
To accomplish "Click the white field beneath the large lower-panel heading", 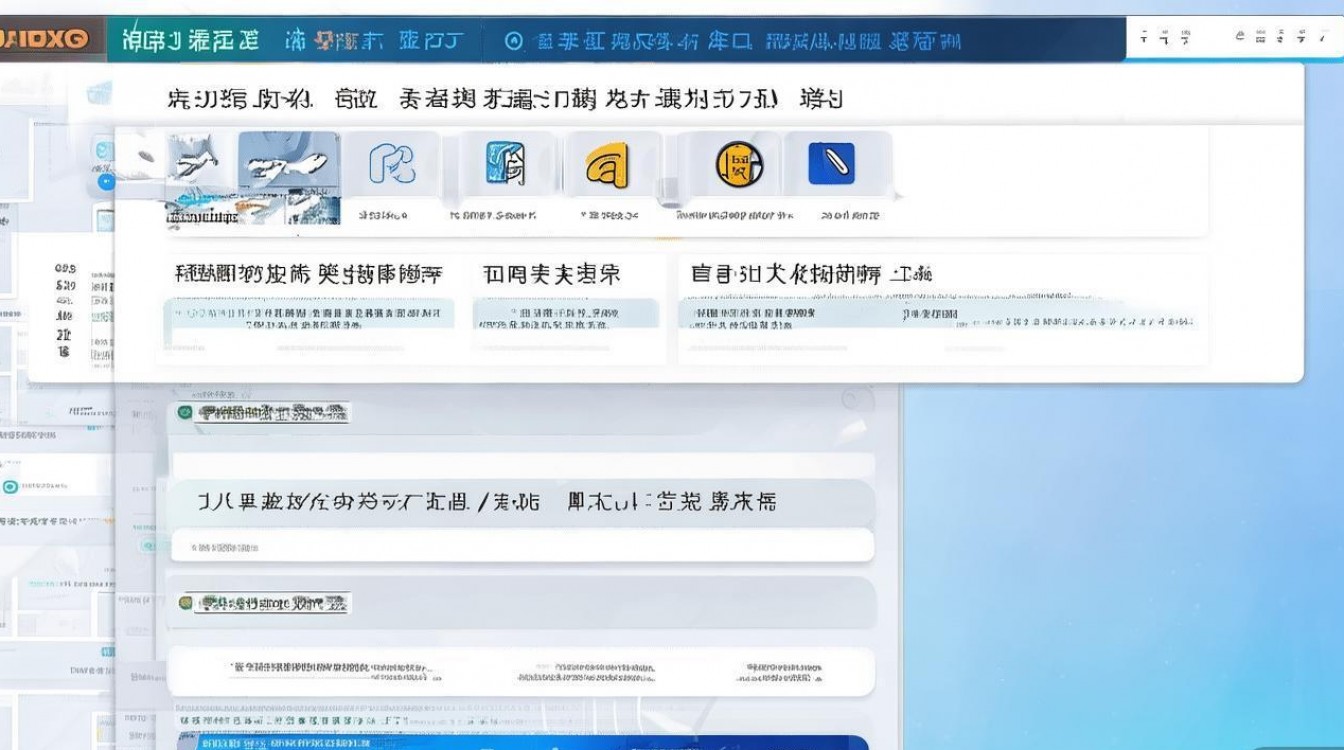I will tap(521, 546).
